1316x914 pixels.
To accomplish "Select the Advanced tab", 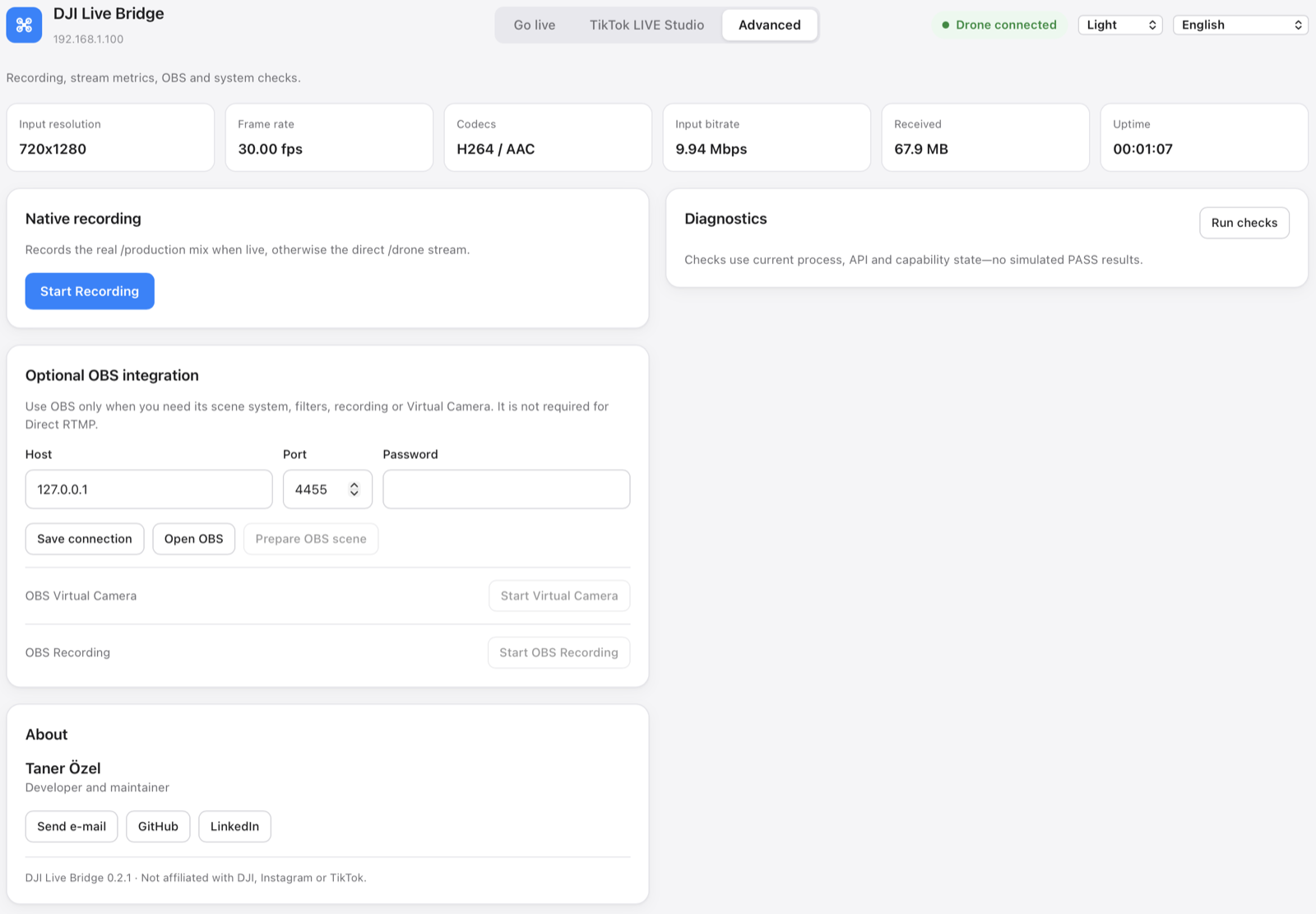I will pos(770,25).
